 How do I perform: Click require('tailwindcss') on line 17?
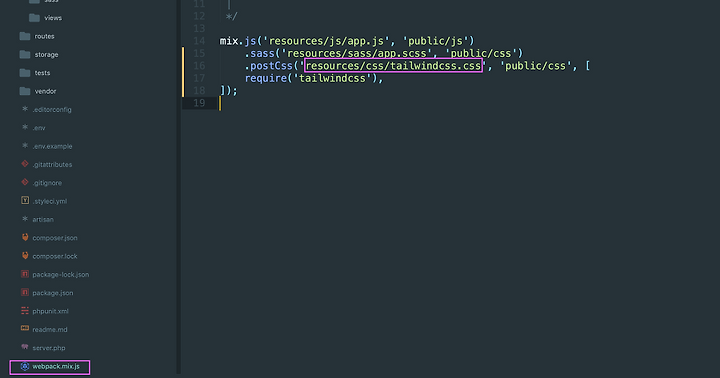click(x=311, y=78)
